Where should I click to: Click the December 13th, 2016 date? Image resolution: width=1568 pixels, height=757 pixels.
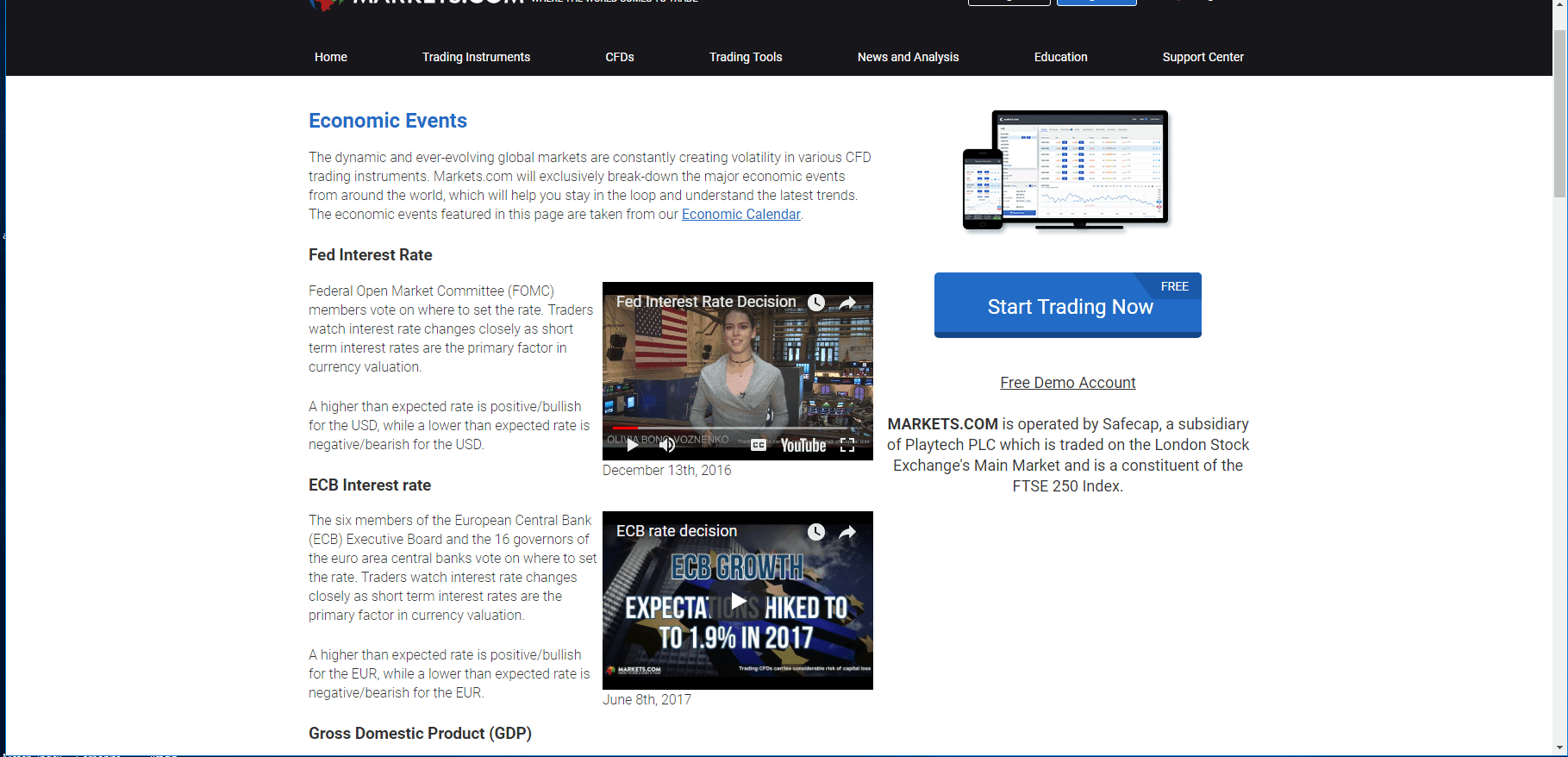tap(667, 471)
